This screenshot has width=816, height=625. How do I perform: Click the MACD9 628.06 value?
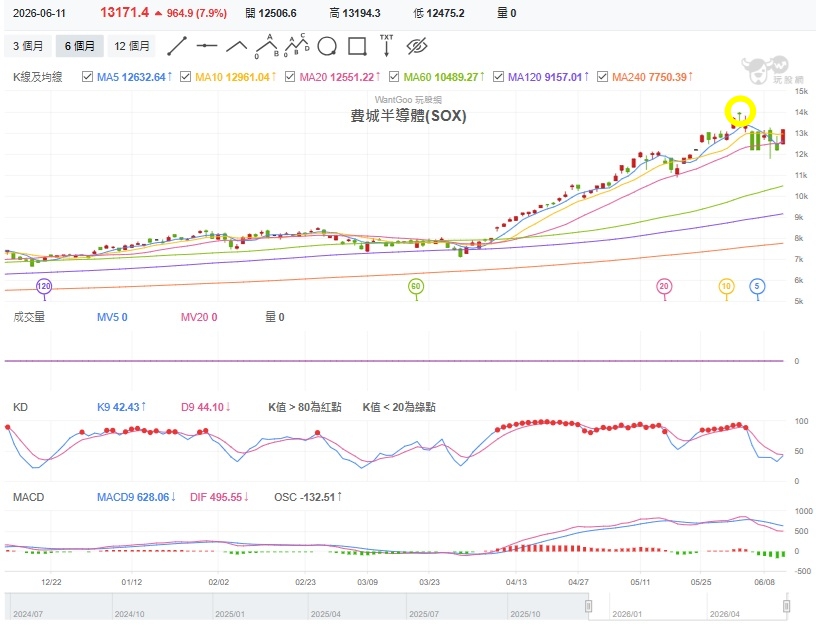click(x=136, y=497)
